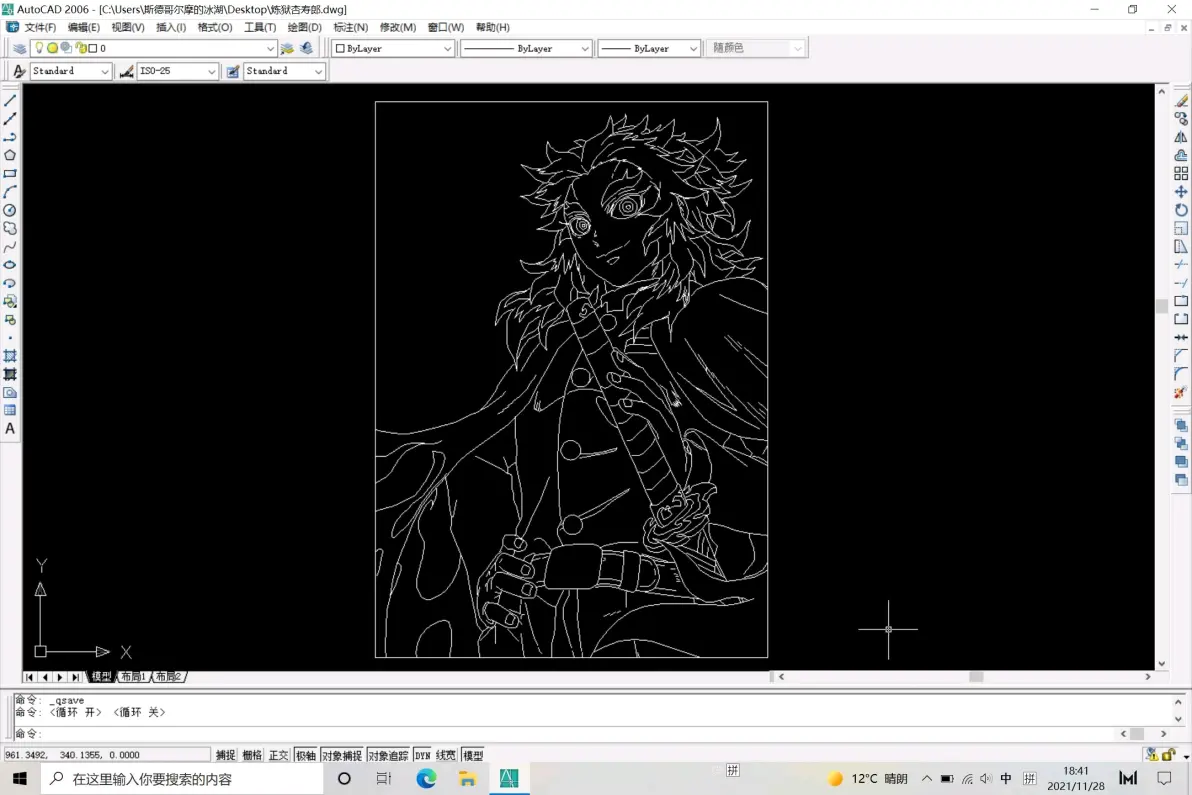Open the Standard table style dropdown
1192x795 pixels.
[x=318, y=71]
